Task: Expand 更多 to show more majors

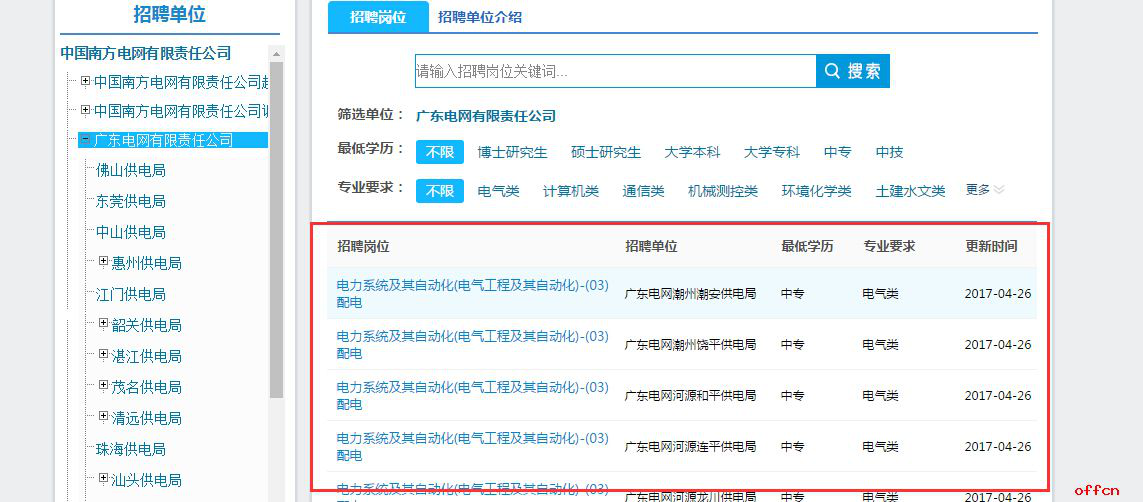Action: (984, 190)
